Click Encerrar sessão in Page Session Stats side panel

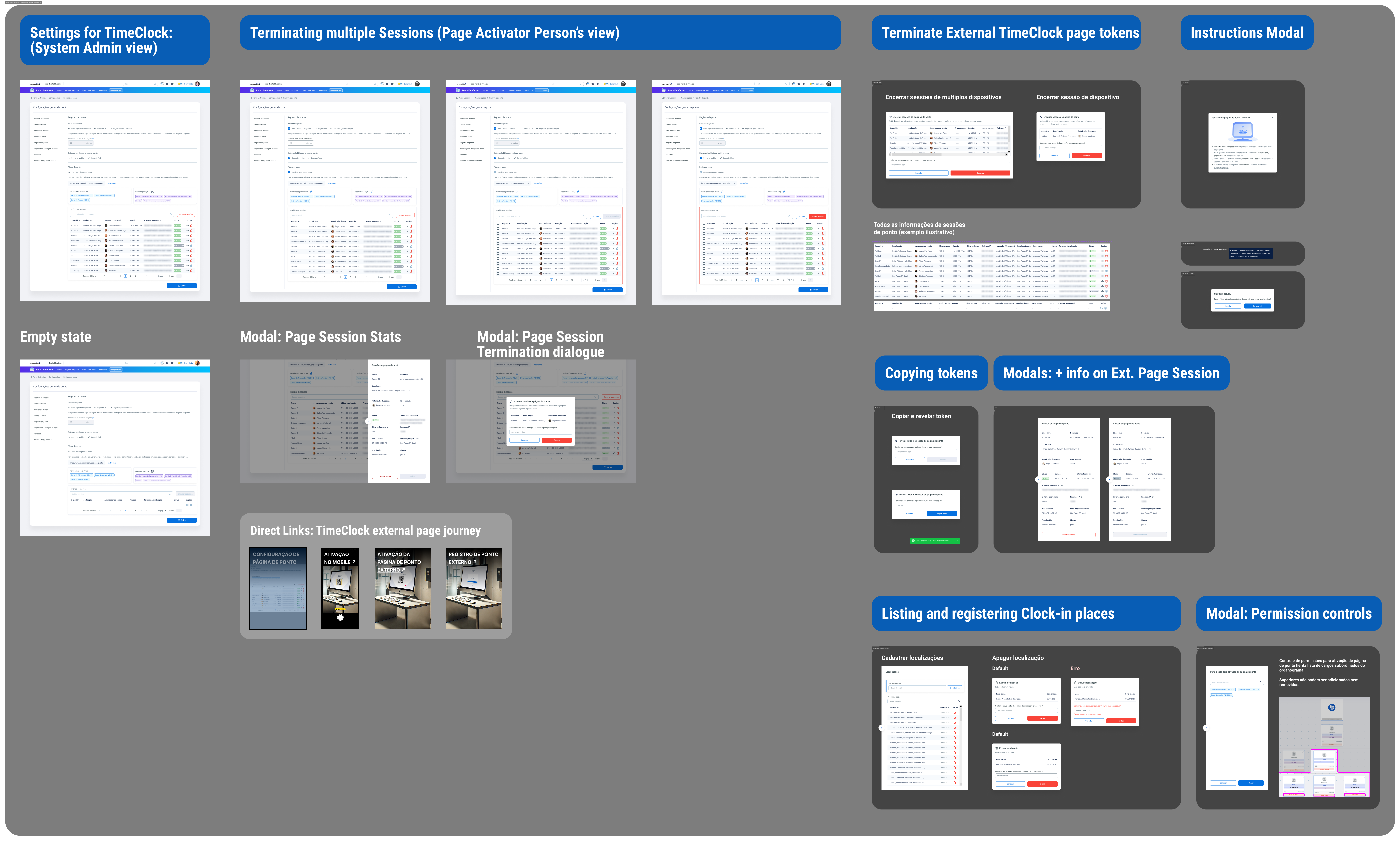click(x=385, y=476)
